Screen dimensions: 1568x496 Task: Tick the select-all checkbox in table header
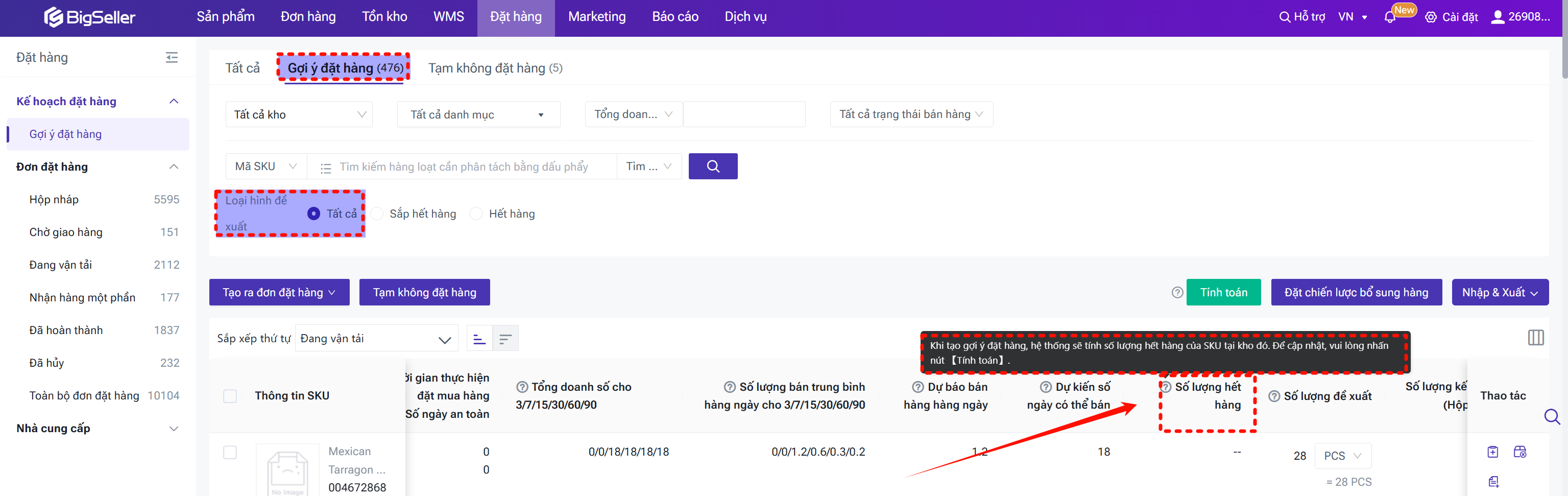pos(230,396)
